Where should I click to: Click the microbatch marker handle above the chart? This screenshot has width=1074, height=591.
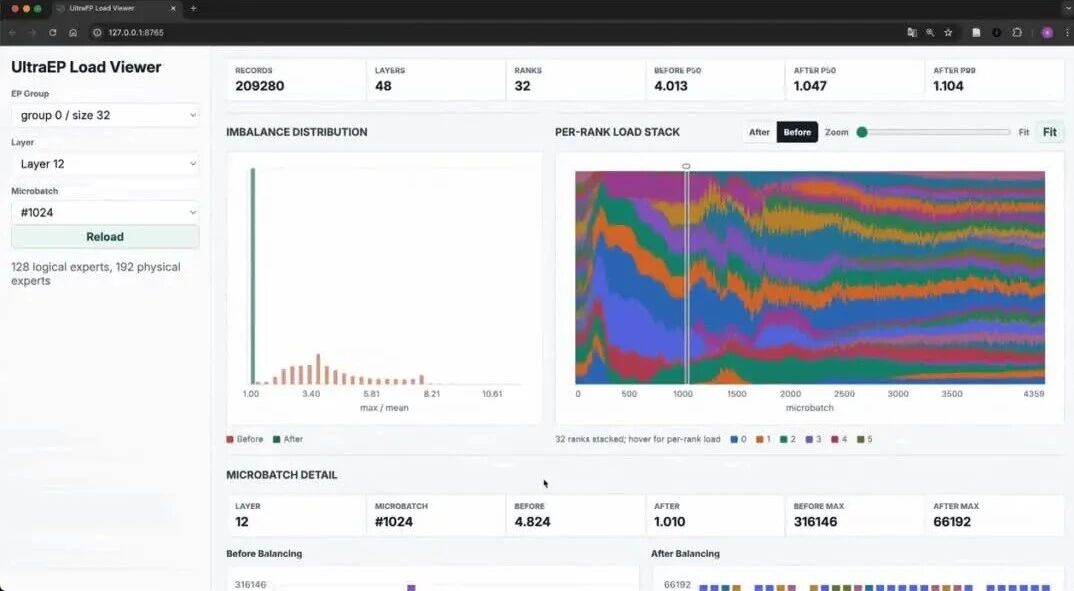tap(686, 166)
